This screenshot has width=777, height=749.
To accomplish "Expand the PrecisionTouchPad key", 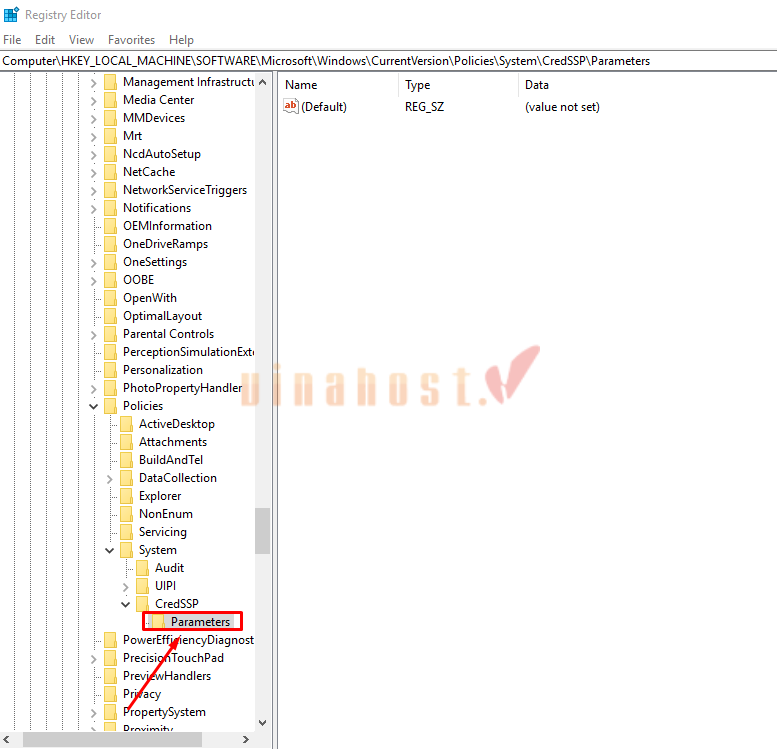I will (94, 659).
